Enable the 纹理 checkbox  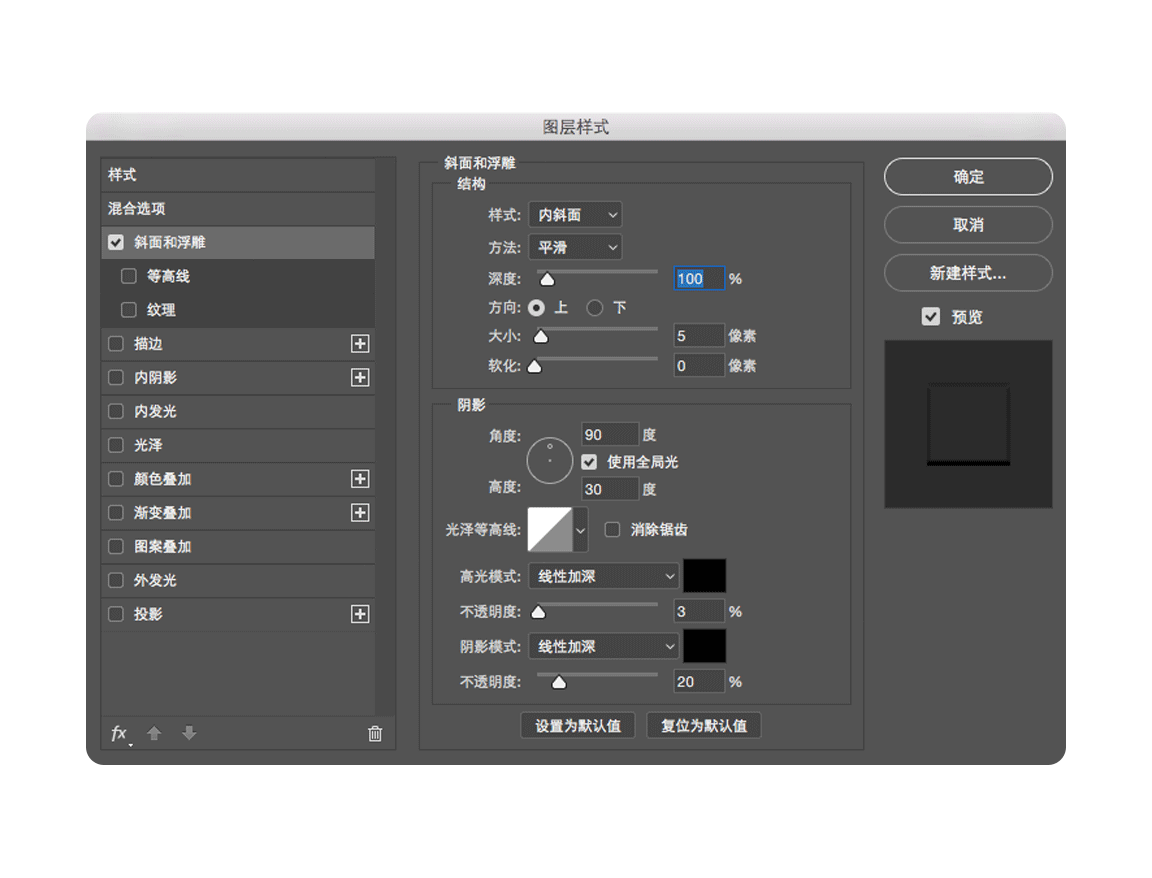(x=129, y=310)
